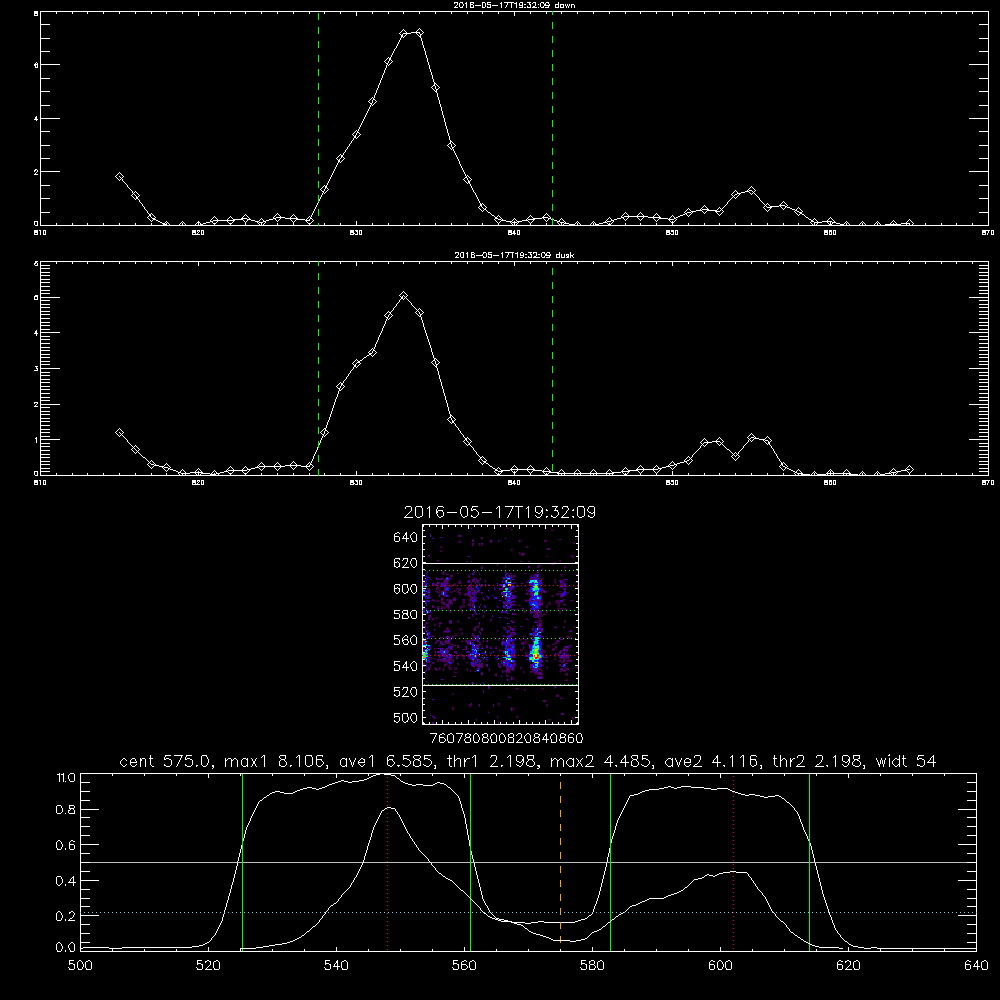The width and height of the screenshot is (1000, 1000).
Task: Click the green vertical line near 614 in the bottom plot
Action: click(x=809, y=862)
